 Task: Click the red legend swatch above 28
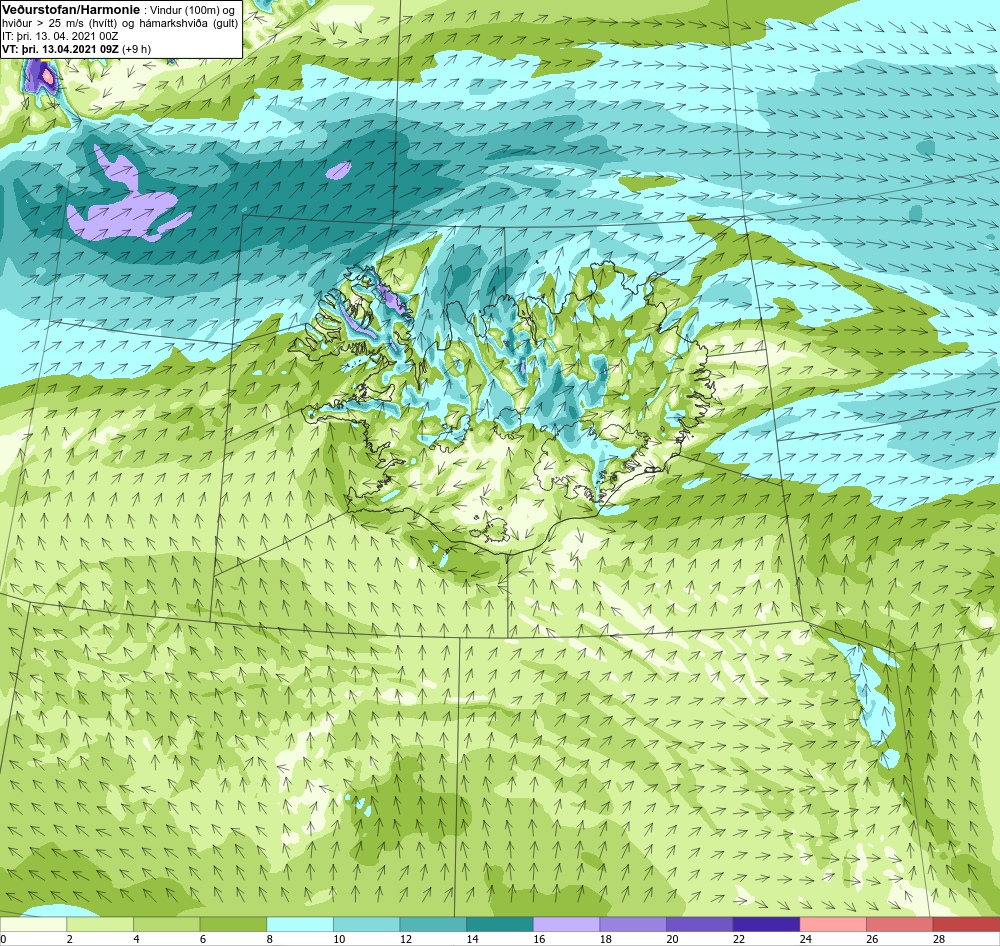966,924
